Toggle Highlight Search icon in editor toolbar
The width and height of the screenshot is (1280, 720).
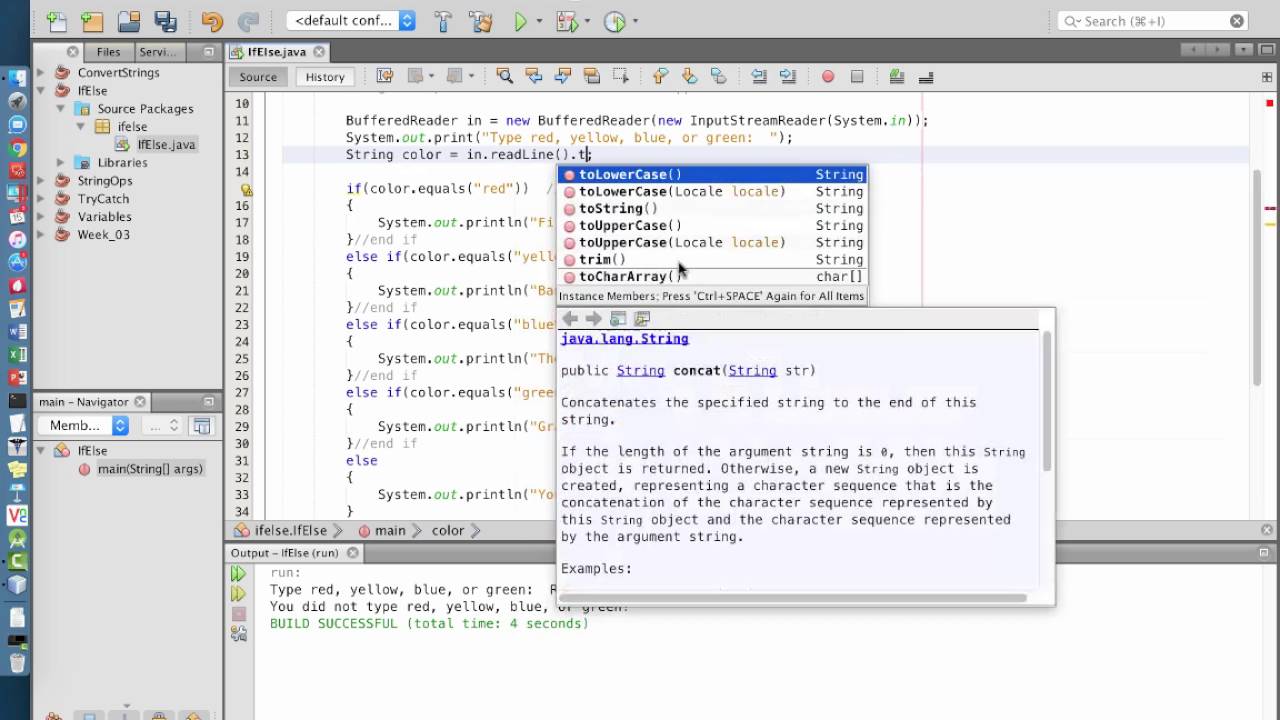tap(591, 76)
